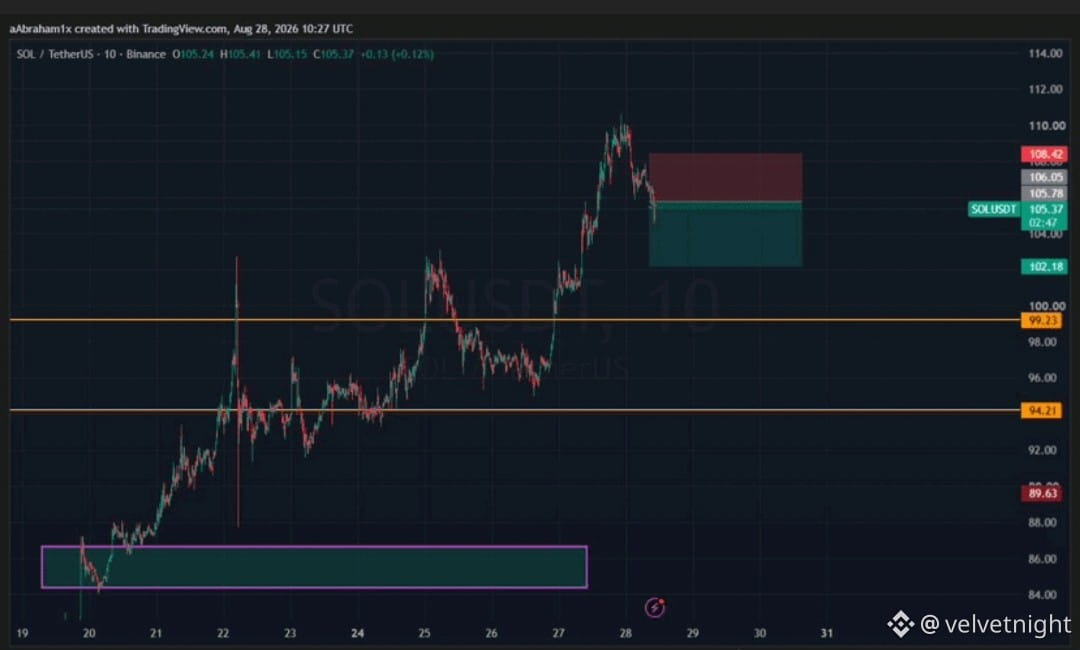Click date 21 on the time axis
Screen dimensions: 1080x650
[156, 633]
